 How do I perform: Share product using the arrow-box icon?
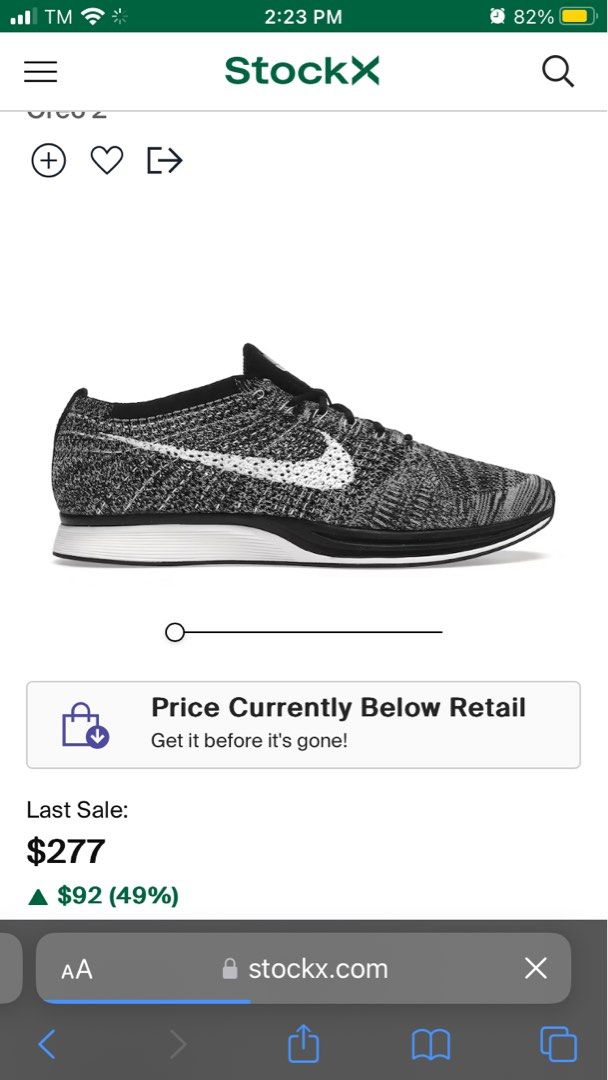(165, 160)
